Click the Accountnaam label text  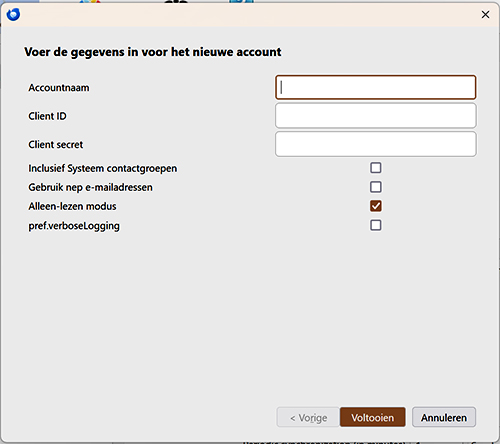[59, 88]
